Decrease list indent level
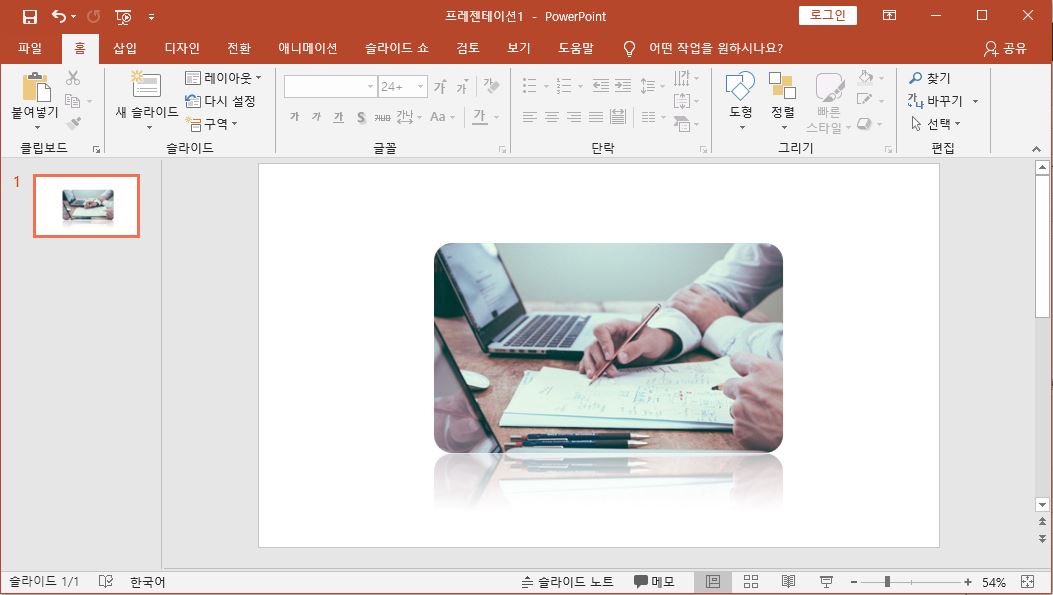The height and width of the screenshot is (595, 1053). (x=600, y=85)
